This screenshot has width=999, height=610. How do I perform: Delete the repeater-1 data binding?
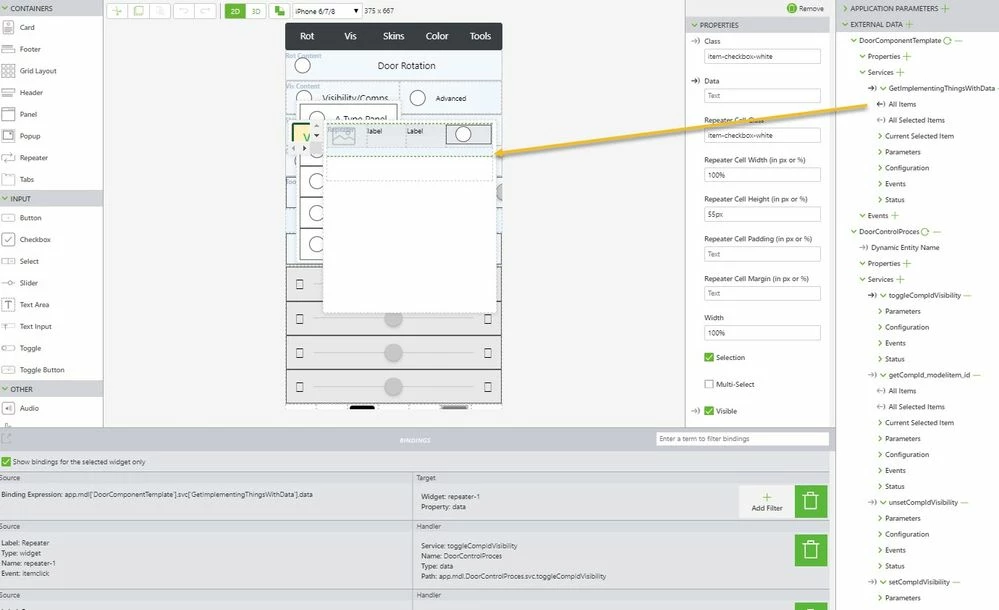coord(810,501)
